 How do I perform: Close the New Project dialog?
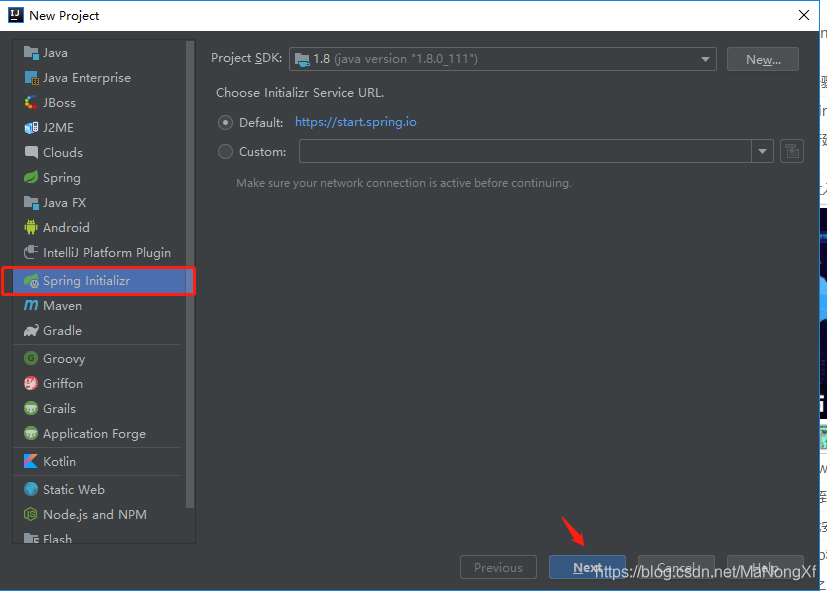tap(803, 15)
